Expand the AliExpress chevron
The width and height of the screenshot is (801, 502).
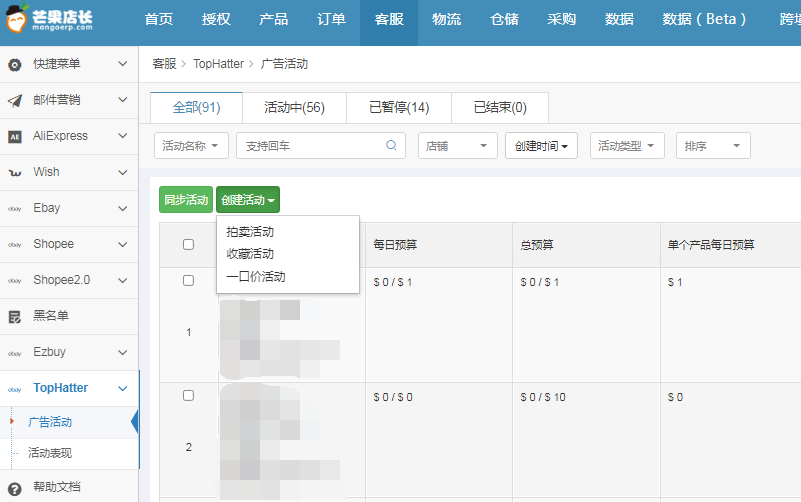click(x=123, y=136)
